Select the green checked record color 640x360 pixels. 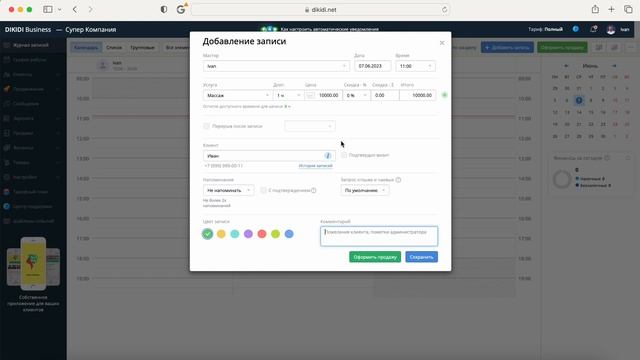coord(207,234)
